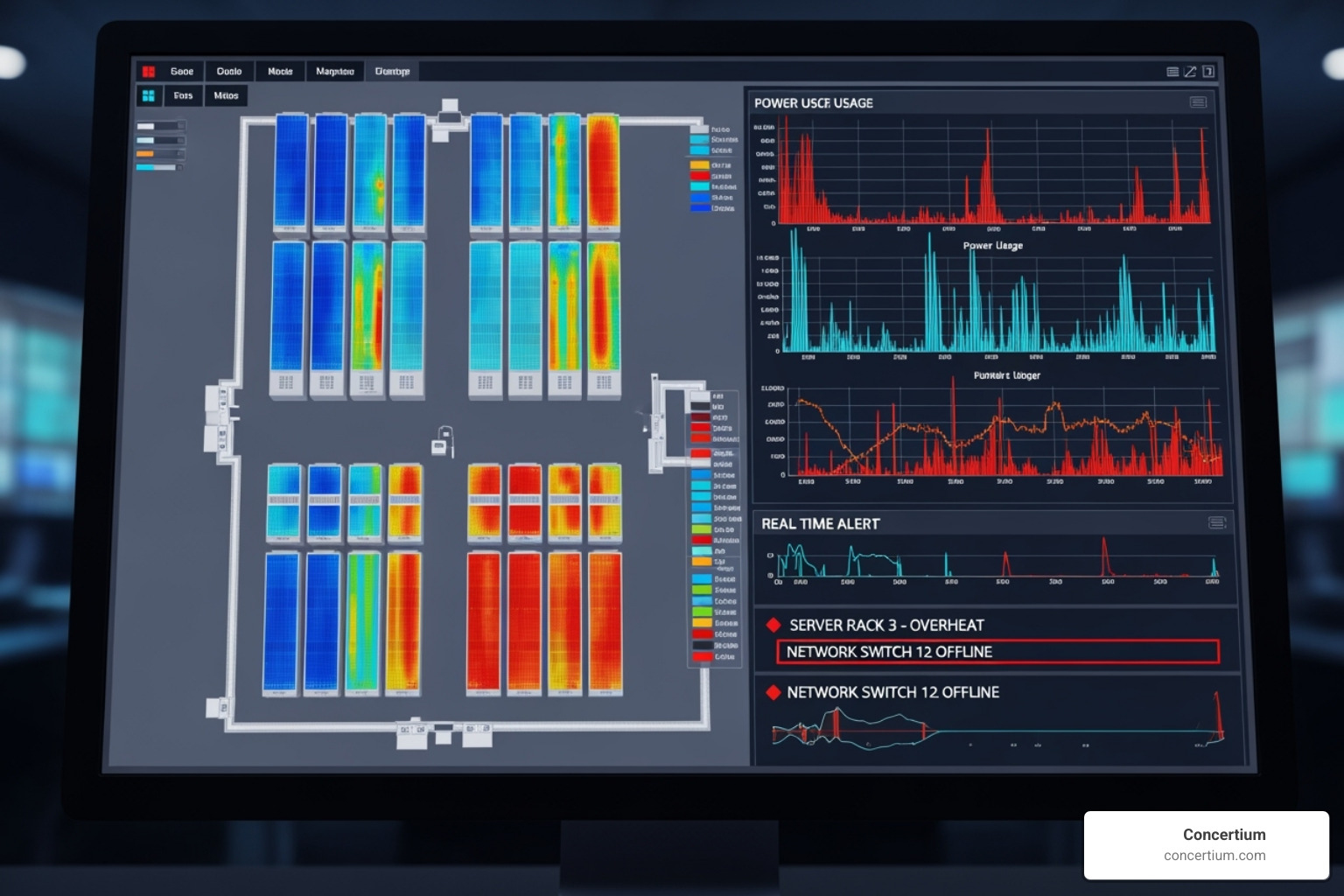Open the SERVER RACK 3 - OVERHEAT alert entry

[885, 625]
